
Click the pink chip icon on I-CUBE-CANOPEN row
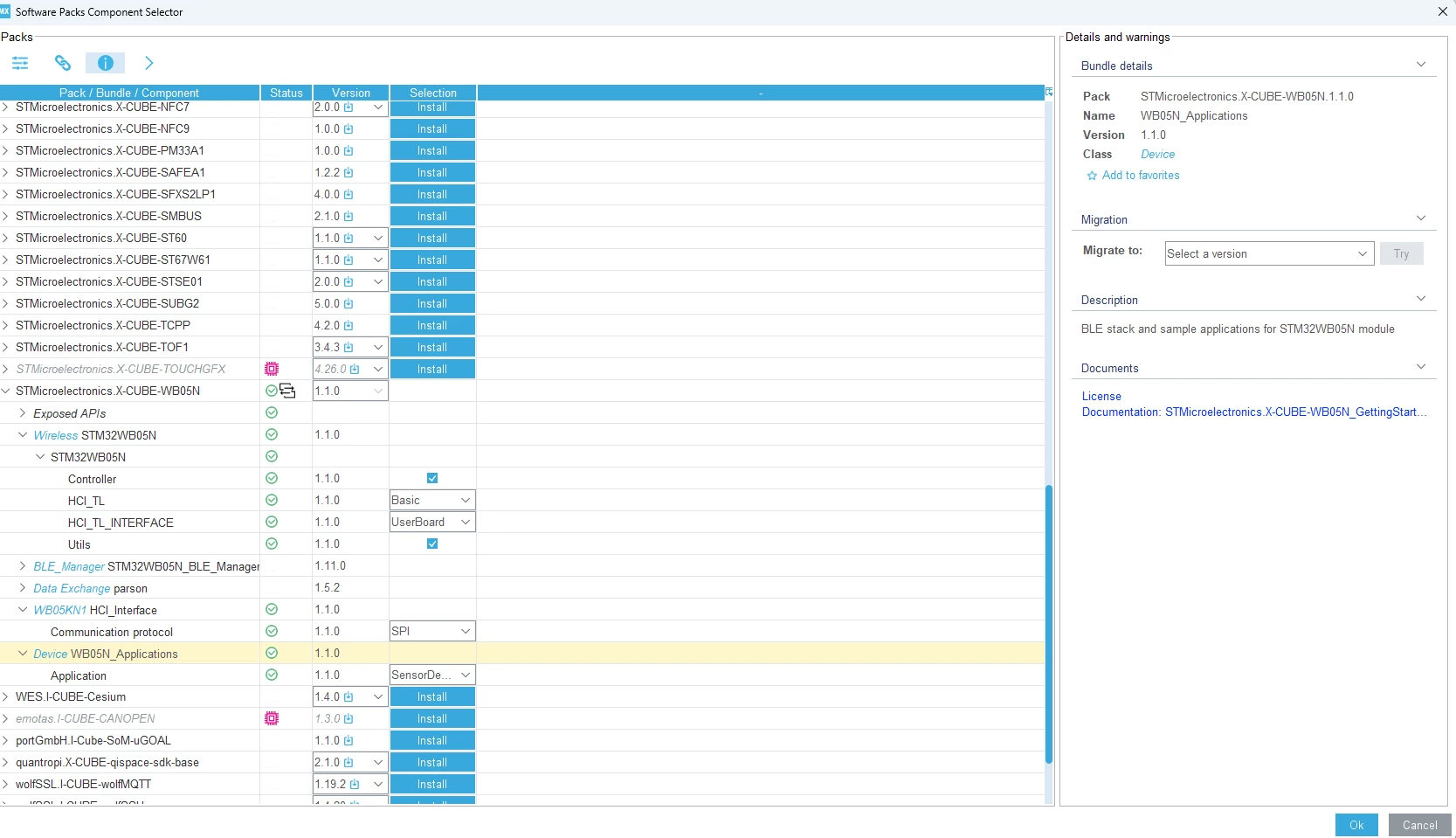click(272, 718)
